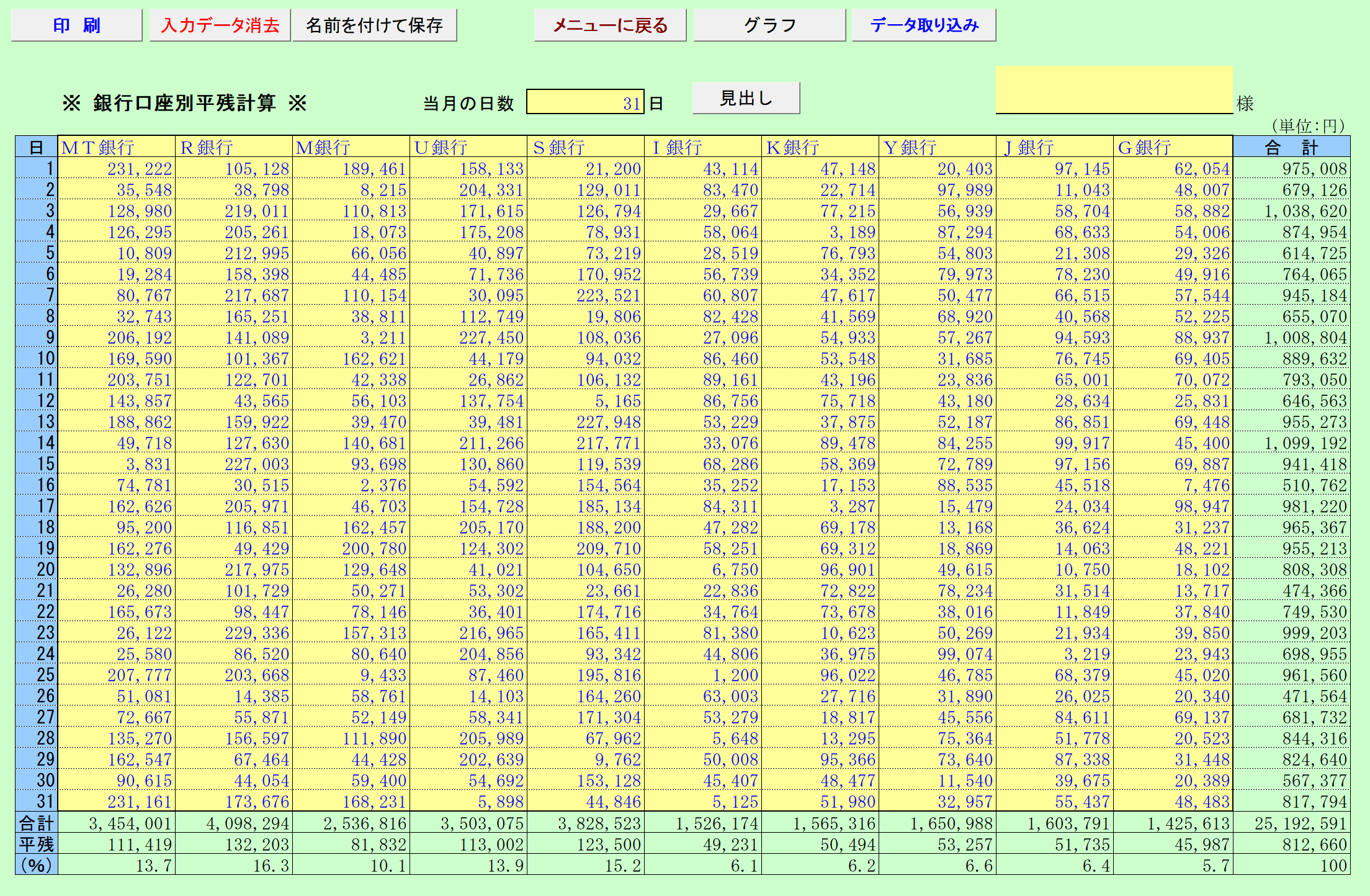
Task: Select percentage 15.2 in (%) row
Action: pos(586,865)
